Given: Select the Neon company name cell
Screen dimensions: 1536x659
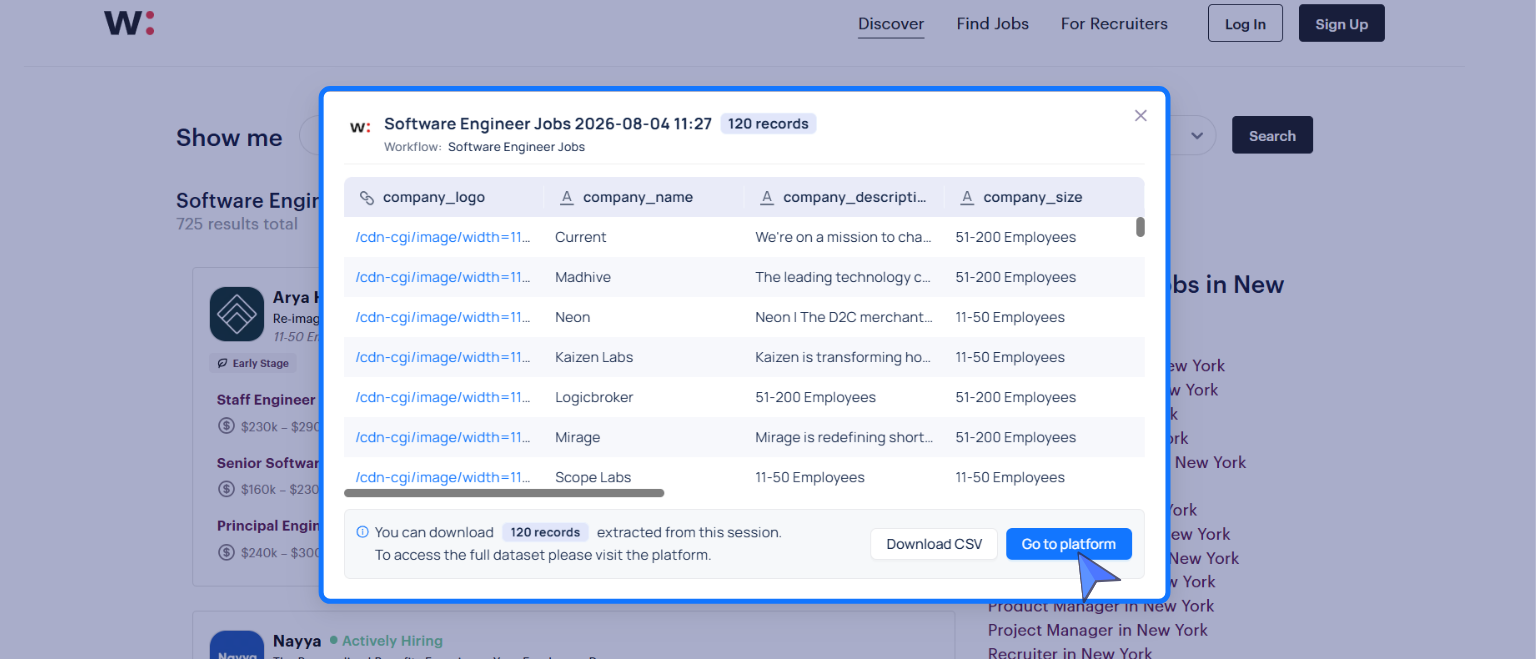Looking at the screenshot, I should click(x=644, y=317).
